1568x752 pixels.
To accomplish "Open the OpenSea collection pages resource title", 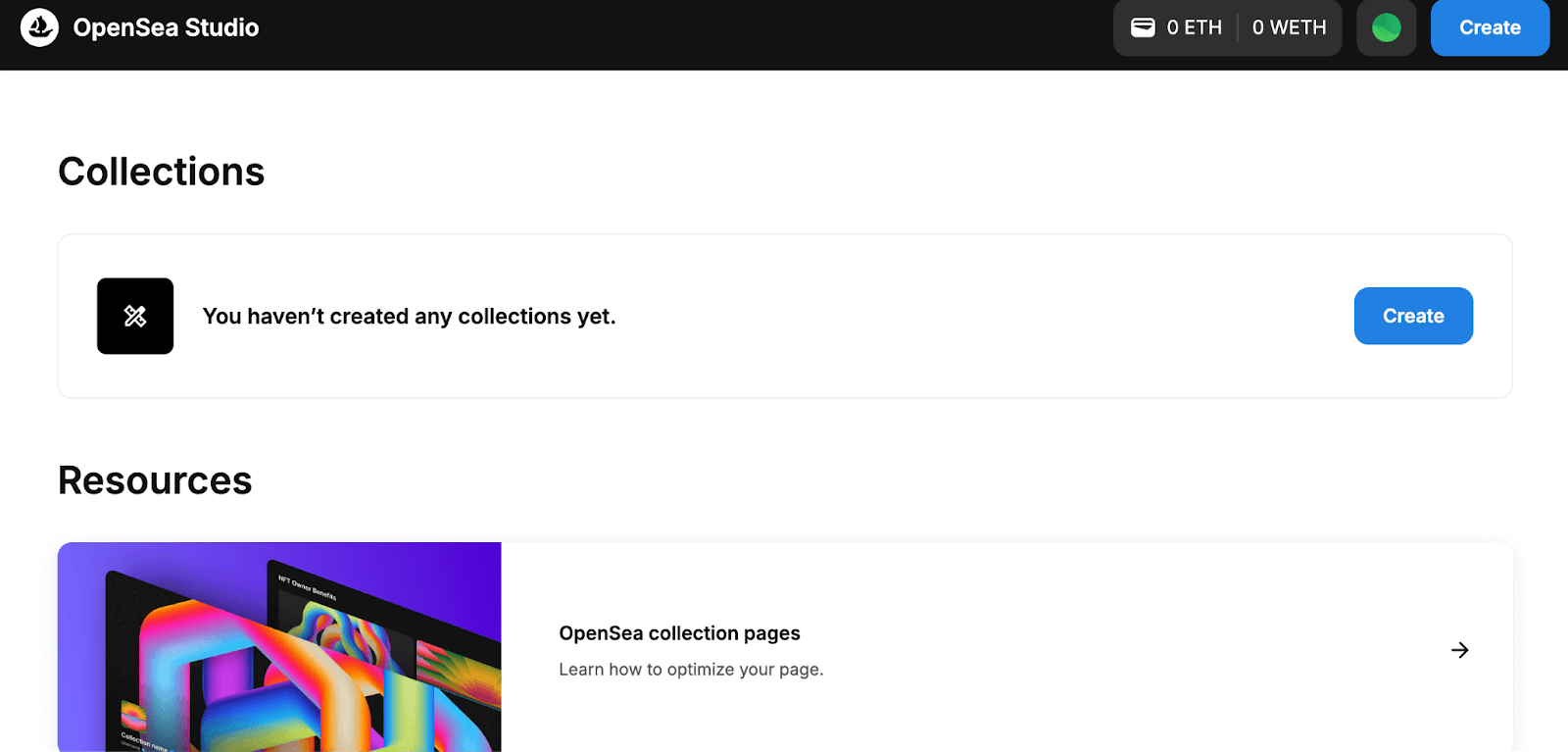I will pyautogui.click(x=679, y=633).
